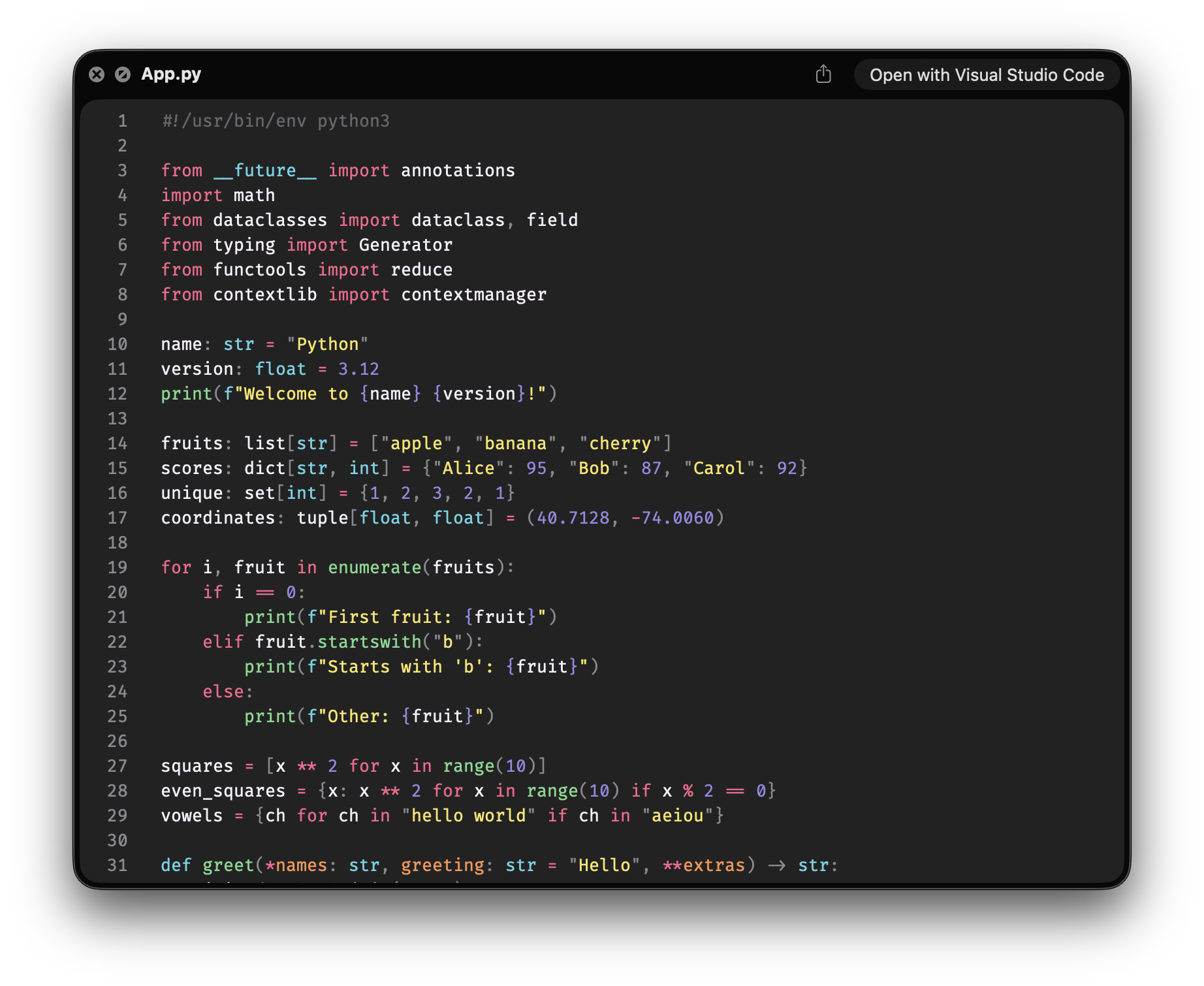The height and width of the screenshot is (986, 1204).
Task: Select line number 1 in the gutter
Action: [121, 121]
